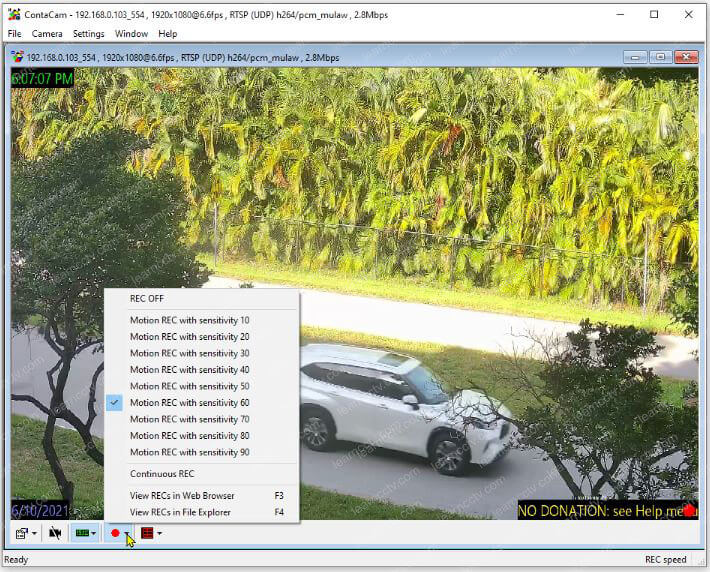Choose View RECs in Web Browser
This screenshot has width=710, height=572.
(182, 496)
